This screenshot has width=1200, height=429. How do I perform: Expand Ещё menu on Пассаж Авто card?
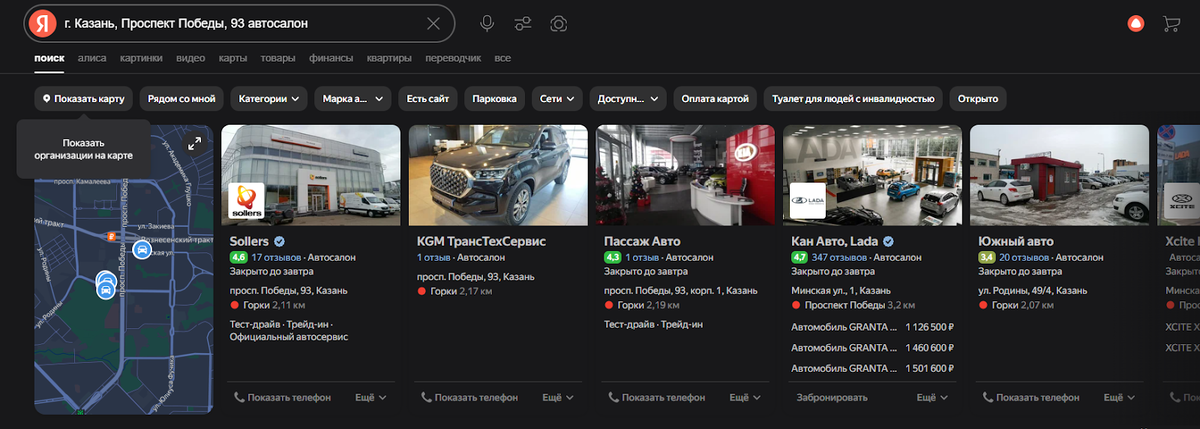point(745,397)
